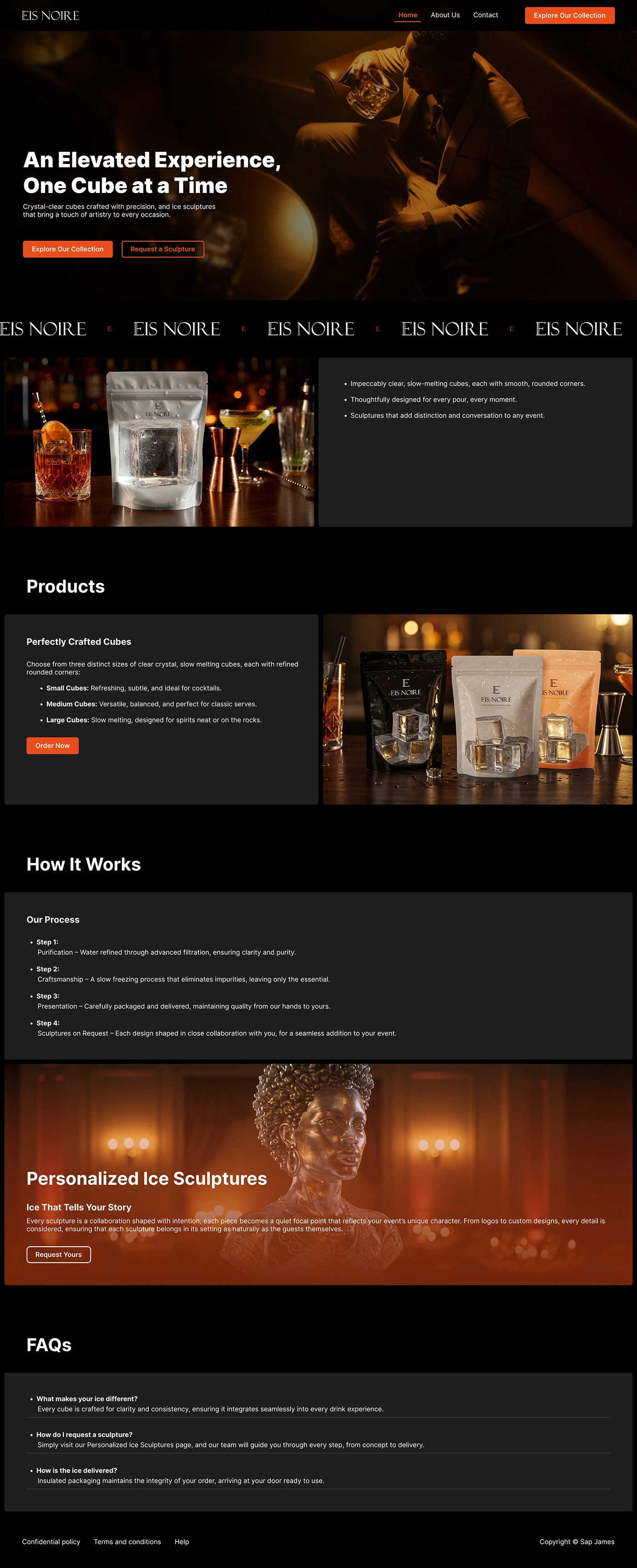Go to About Us page

(445, 15)
